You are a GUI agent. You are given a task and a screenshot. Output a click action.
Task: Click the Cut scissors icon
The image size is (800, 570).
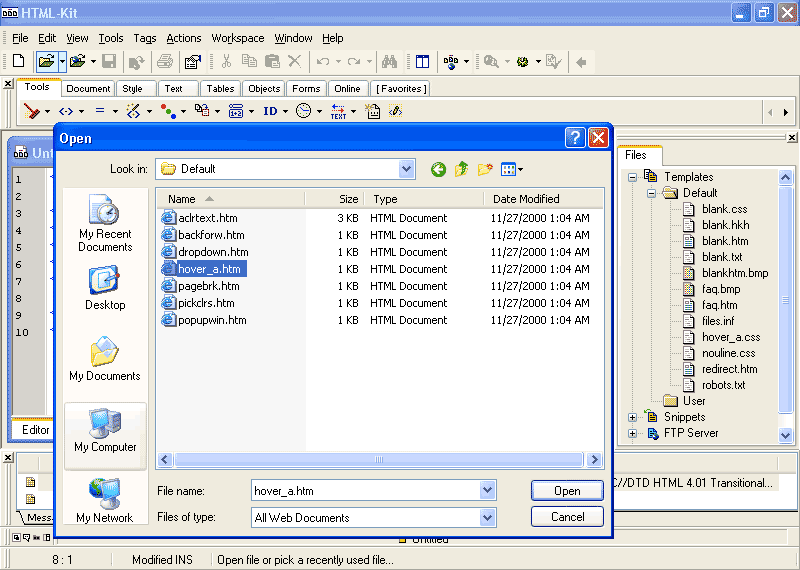click(x=226, y=61)
